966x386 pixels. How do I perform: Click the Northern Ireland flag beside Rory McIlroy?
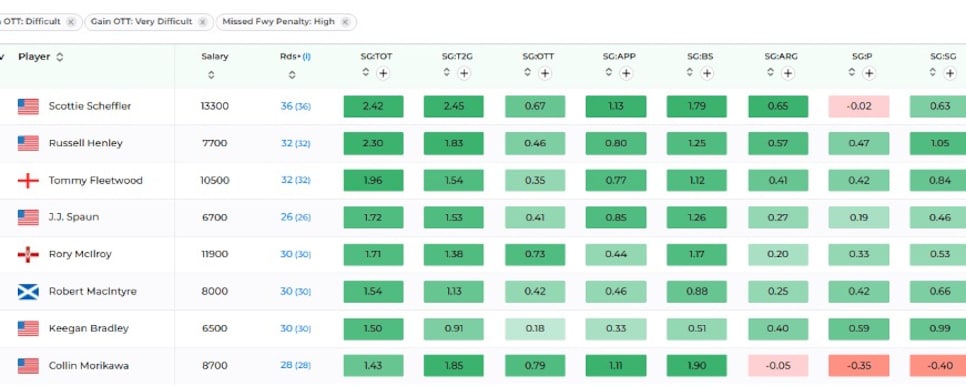coord(28,254)
